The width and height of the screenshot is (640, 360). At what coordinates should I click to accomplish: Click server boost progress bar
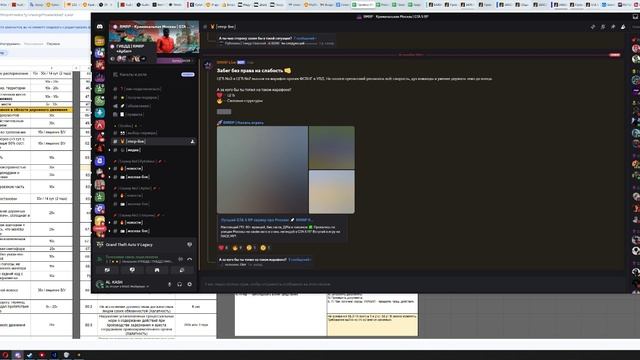(176, 60)
